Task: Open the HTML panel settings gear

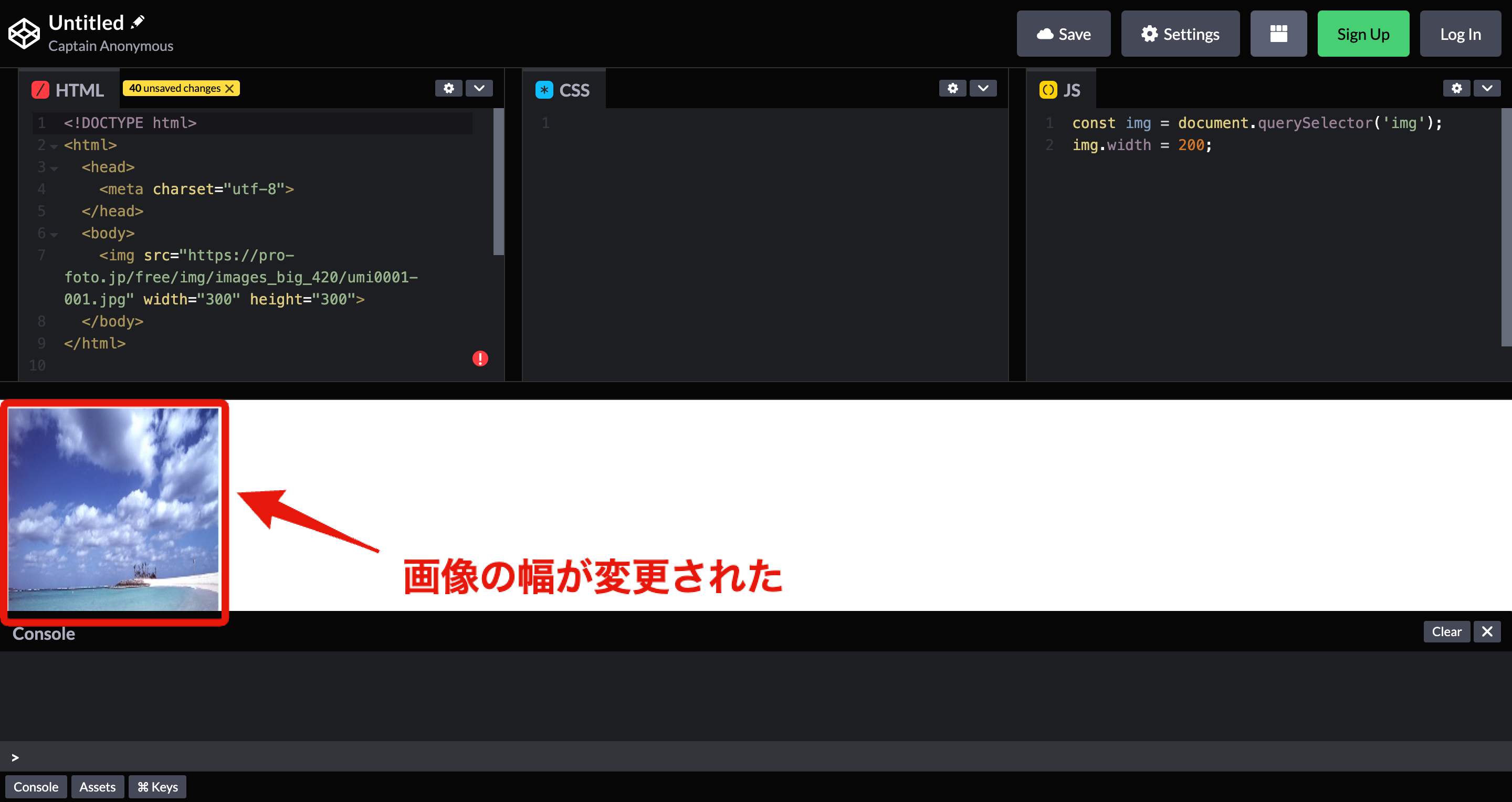Action: [448, 88]
